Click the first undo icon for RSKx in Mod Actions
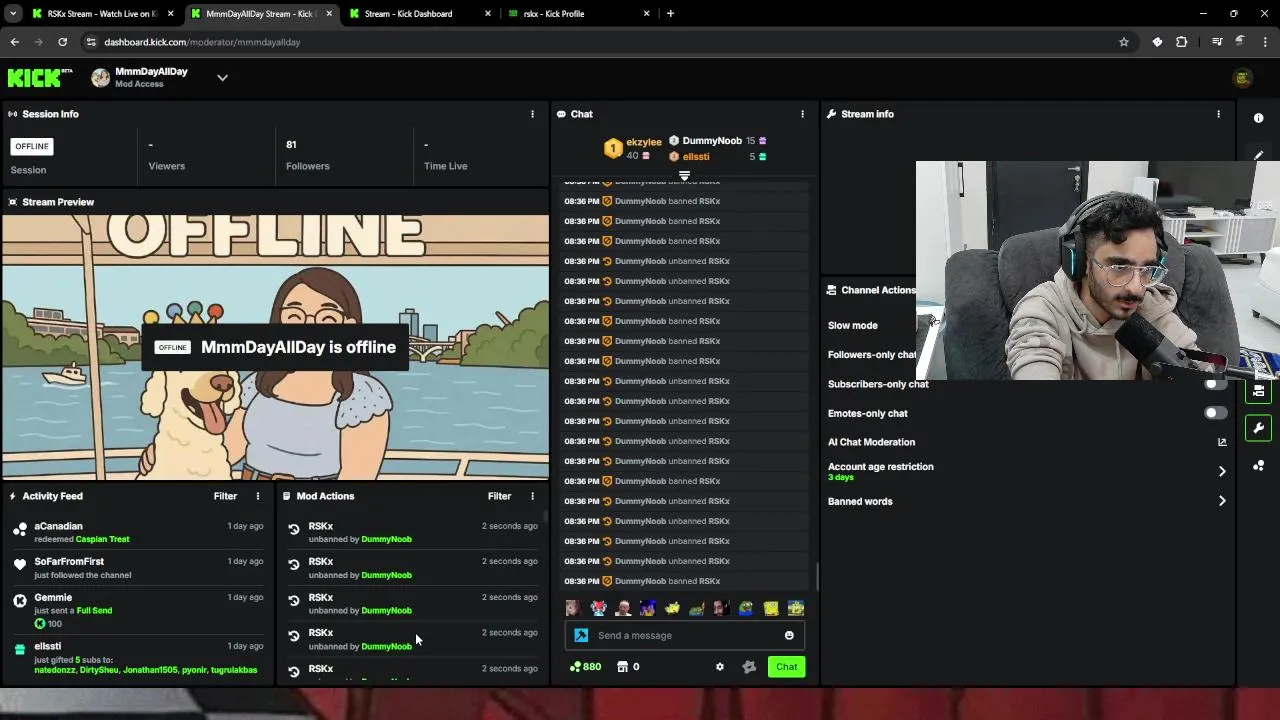1280x720 pixels. [x=293, y=529]
